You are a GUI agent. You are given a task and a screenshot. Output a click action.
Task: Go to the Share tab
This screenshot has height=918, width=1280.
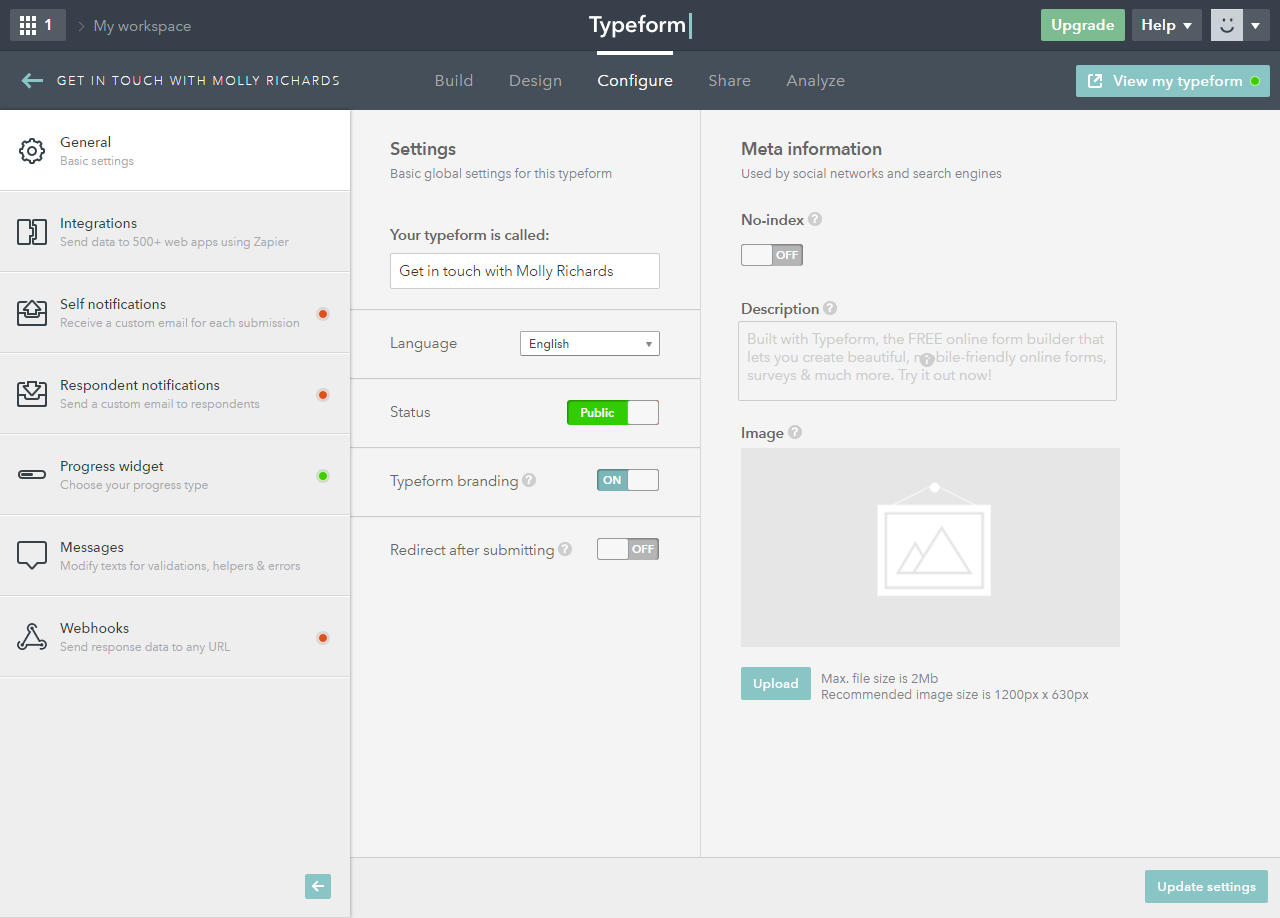[x=729, y=81]
